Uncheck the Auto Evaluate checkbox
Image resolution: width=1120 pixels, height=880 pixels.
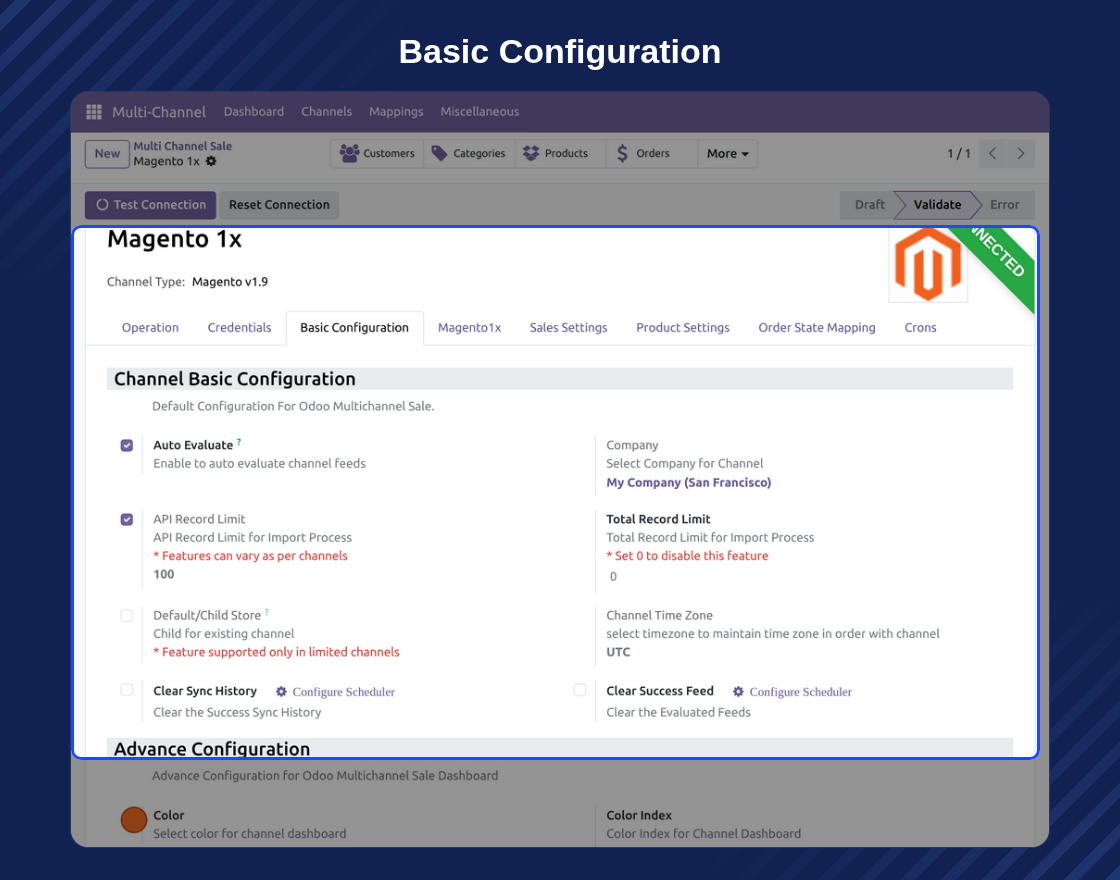126,445
